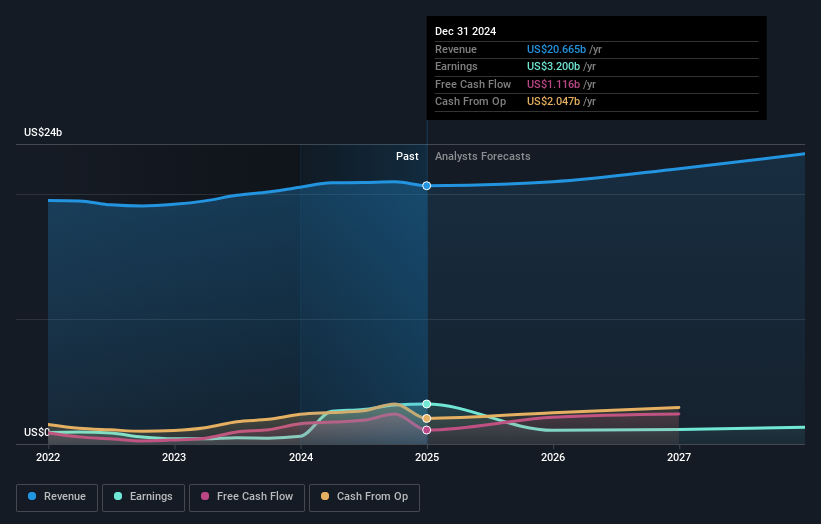Click the Earnings row label in tooltip

point(456,66)
